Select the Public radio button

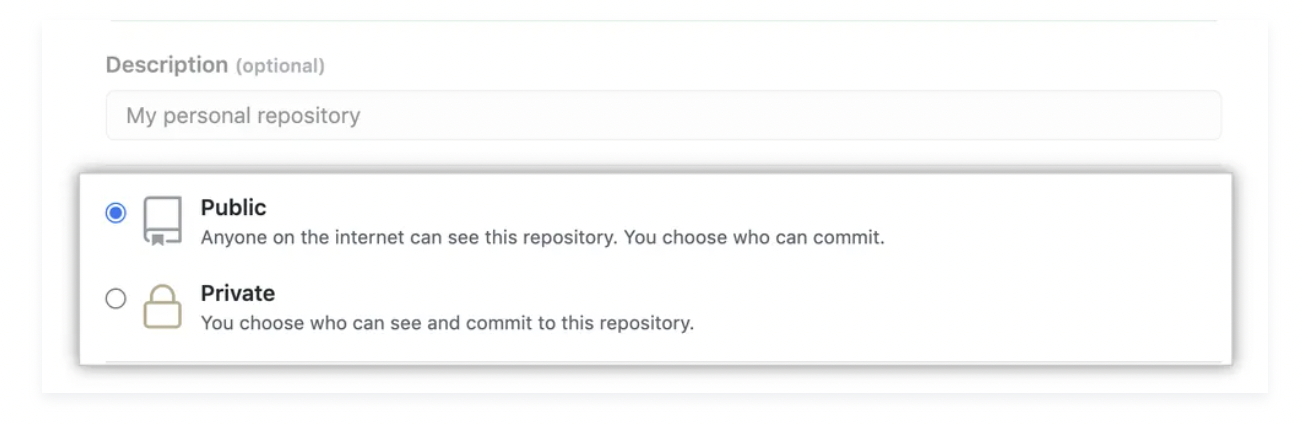(x=116, y=213)
